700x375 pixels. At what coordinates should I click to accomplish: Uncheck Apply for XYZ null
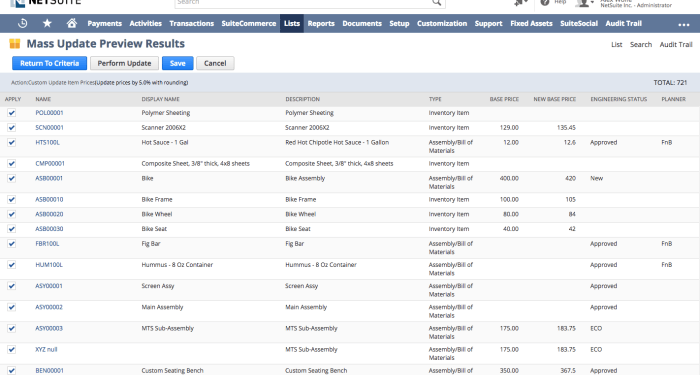click(12, 350)
